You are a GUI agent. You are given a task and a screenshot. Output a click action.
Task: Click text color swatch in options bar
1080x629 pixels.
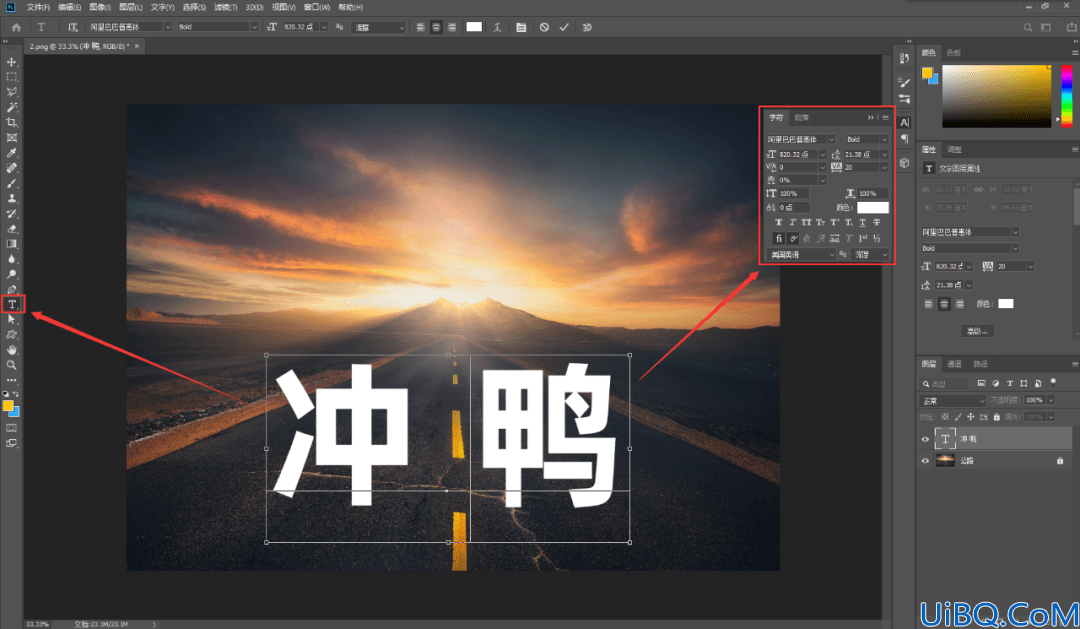(x=474, y=27)
